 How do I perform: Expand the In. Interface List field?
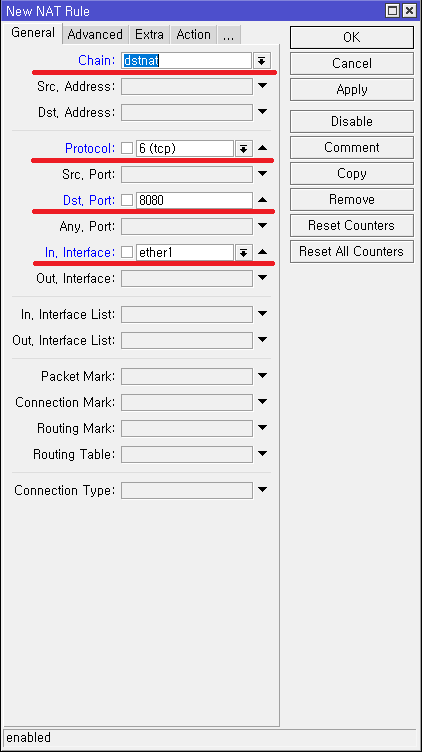point(262,314)
